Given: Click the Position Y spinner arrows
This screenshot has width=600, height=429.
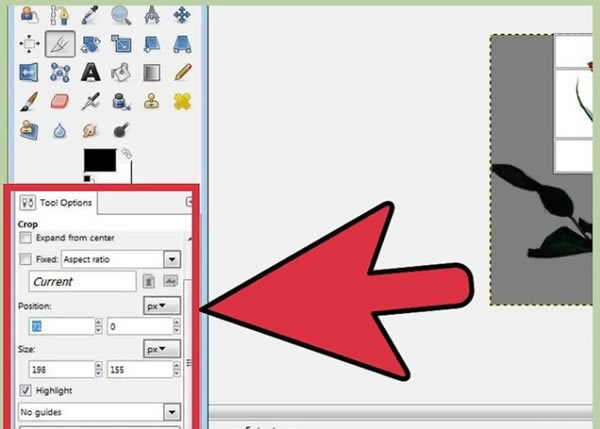Looking at the screenshot, I should click(176, 326).
